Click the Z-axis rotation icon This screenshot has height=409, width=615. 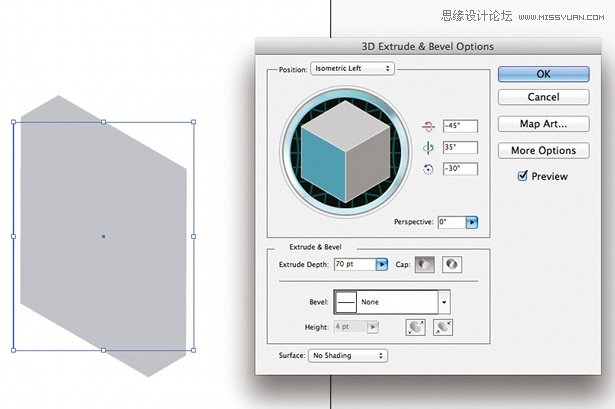(428, 169)
